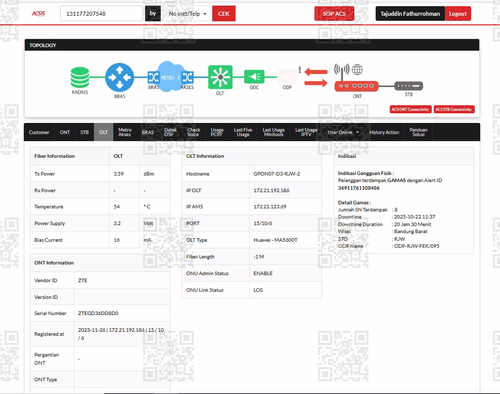500x394 pixels.
Task: Click the Tajuddin Fathurrohman user button
Action: tap(410, 14)
